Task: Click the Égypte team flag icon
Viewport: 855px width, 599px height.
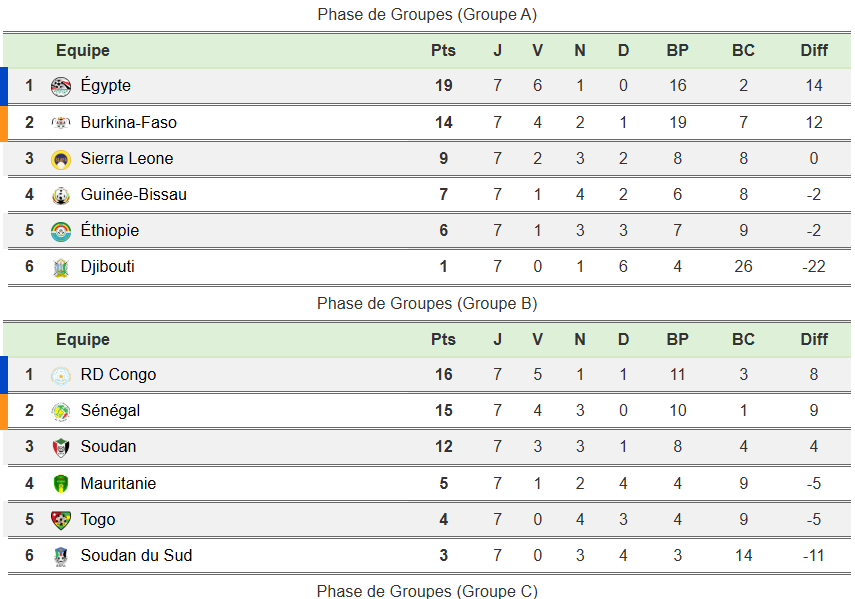Action: tap(61, 87)
